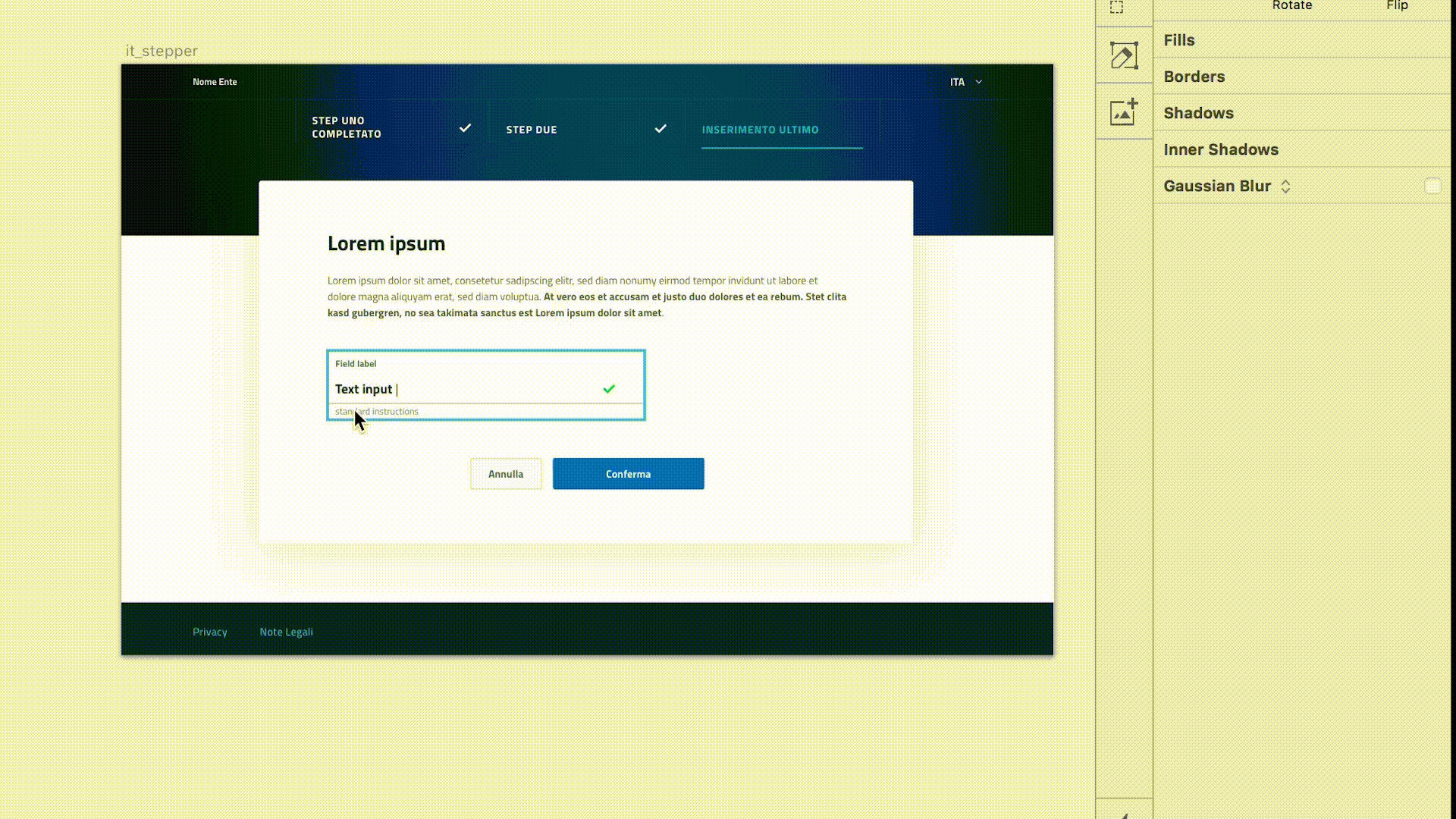Select the it_stepper artboard title
This screenshot has width=1456, height=819.
click(x=162, y=51)
